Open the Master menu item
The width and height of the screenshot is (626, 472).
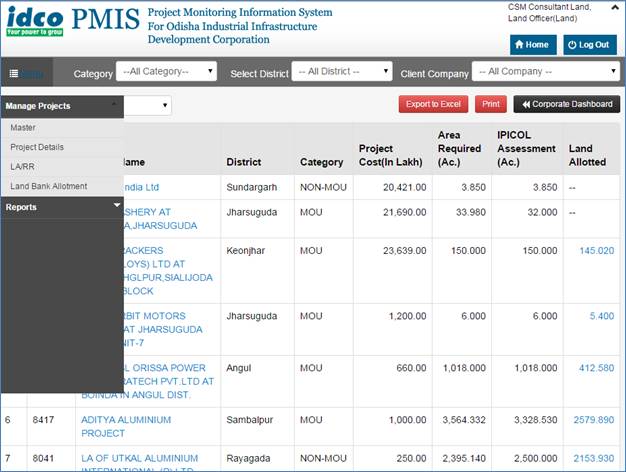tap(23, 127)
